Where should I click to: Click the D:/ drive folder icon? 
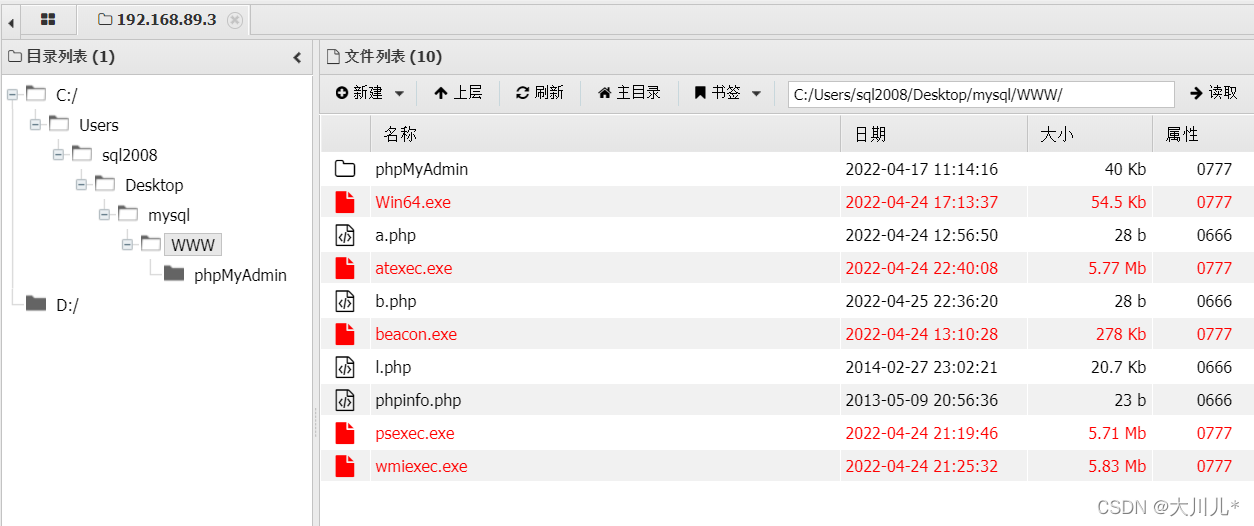[36, 304]
